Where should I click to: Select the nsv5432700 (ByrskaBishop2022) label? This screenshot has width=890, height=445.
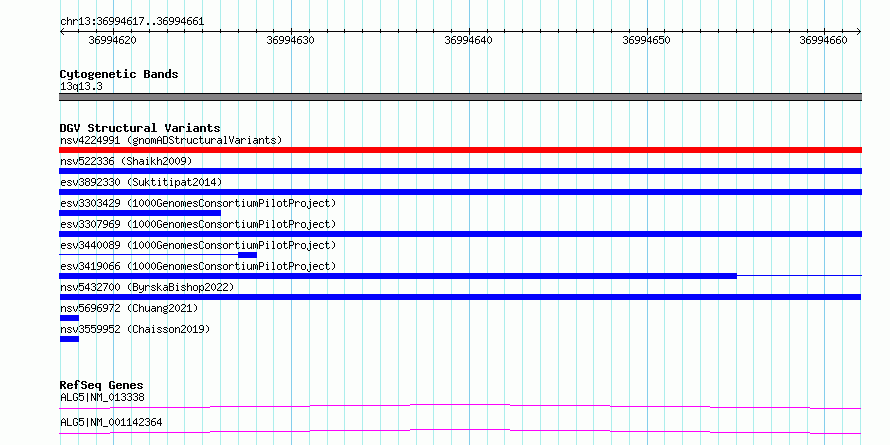[146, 287]
